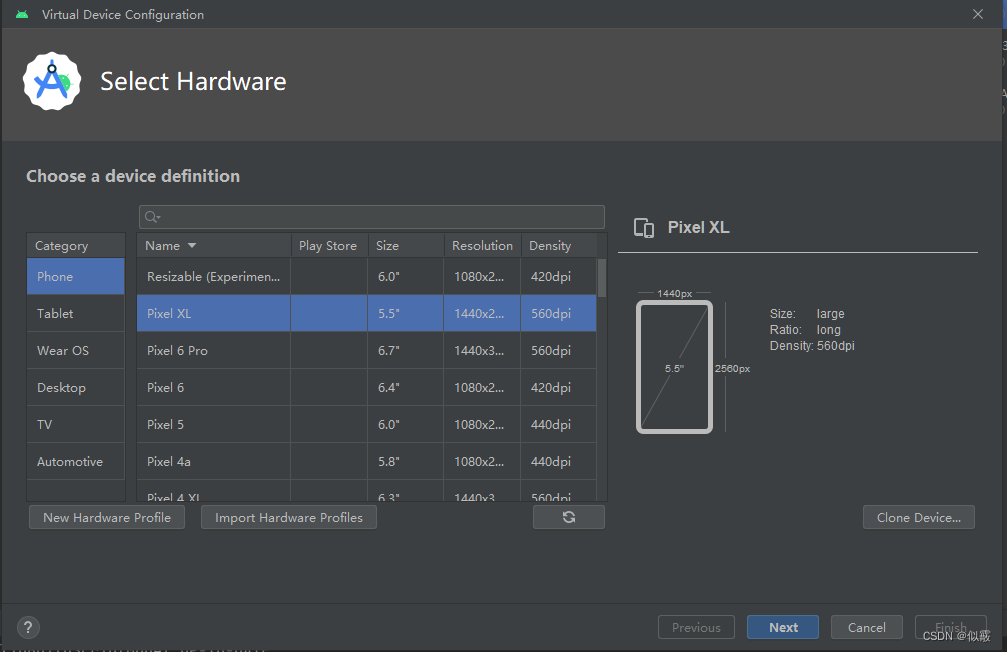Click the Cancel button

866,627
